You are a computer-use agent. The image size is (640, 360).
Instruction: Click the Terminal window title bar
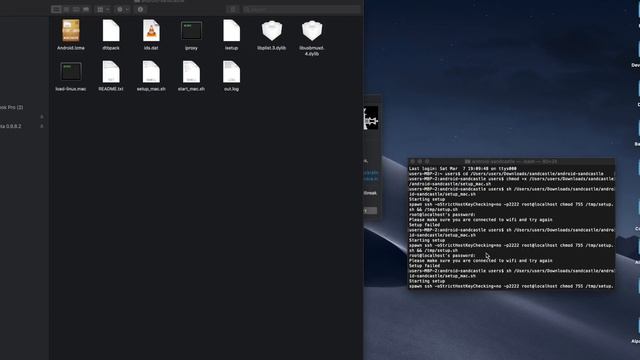[511, 162]
